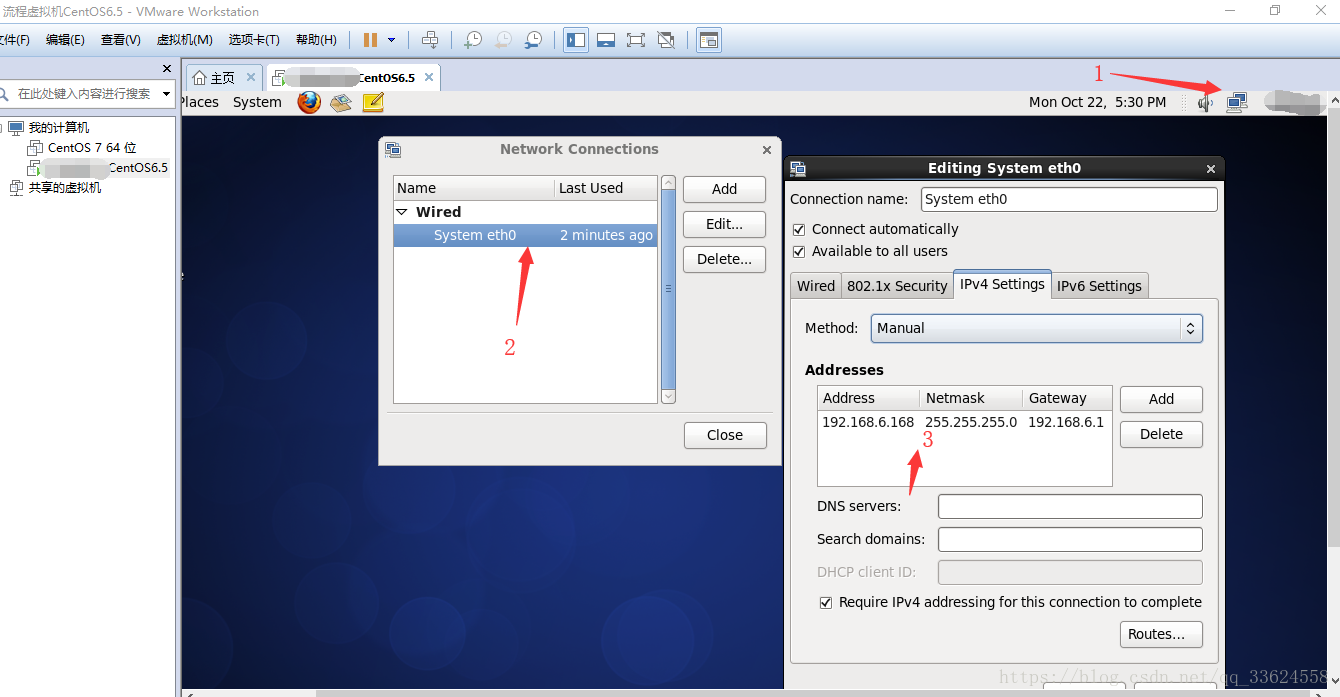1340x697 pixels.
Task: Toggle the Connect automatically checkbox
Action: pyautogui.click(x=798, y=229)
